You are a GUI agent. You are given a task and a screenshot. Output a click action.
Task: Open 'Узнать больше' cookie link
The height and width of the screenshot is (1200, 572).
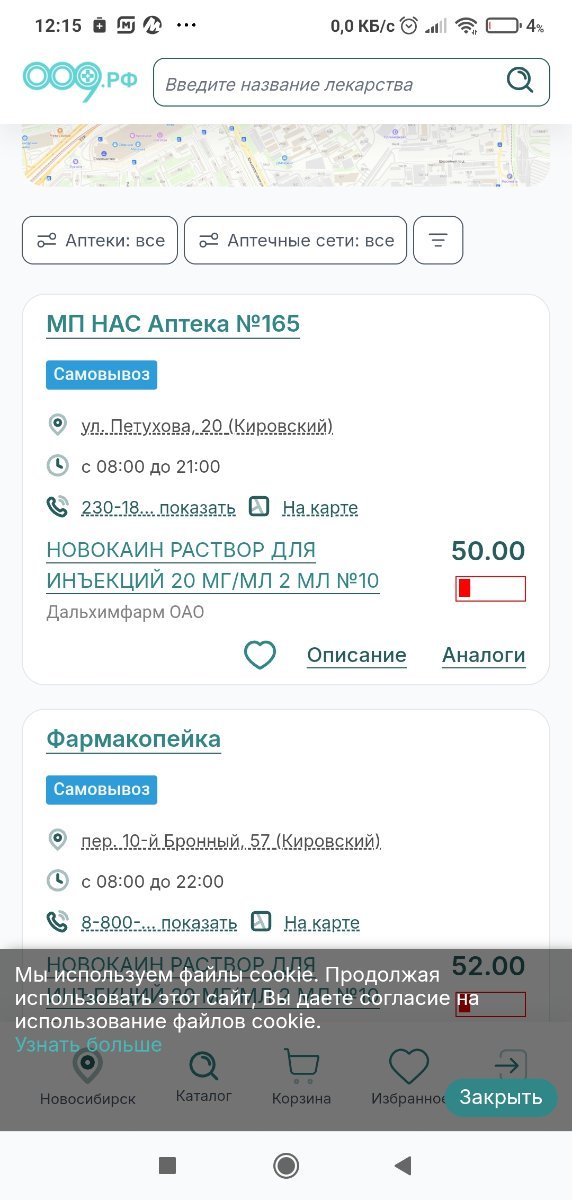coord(88,1045)
